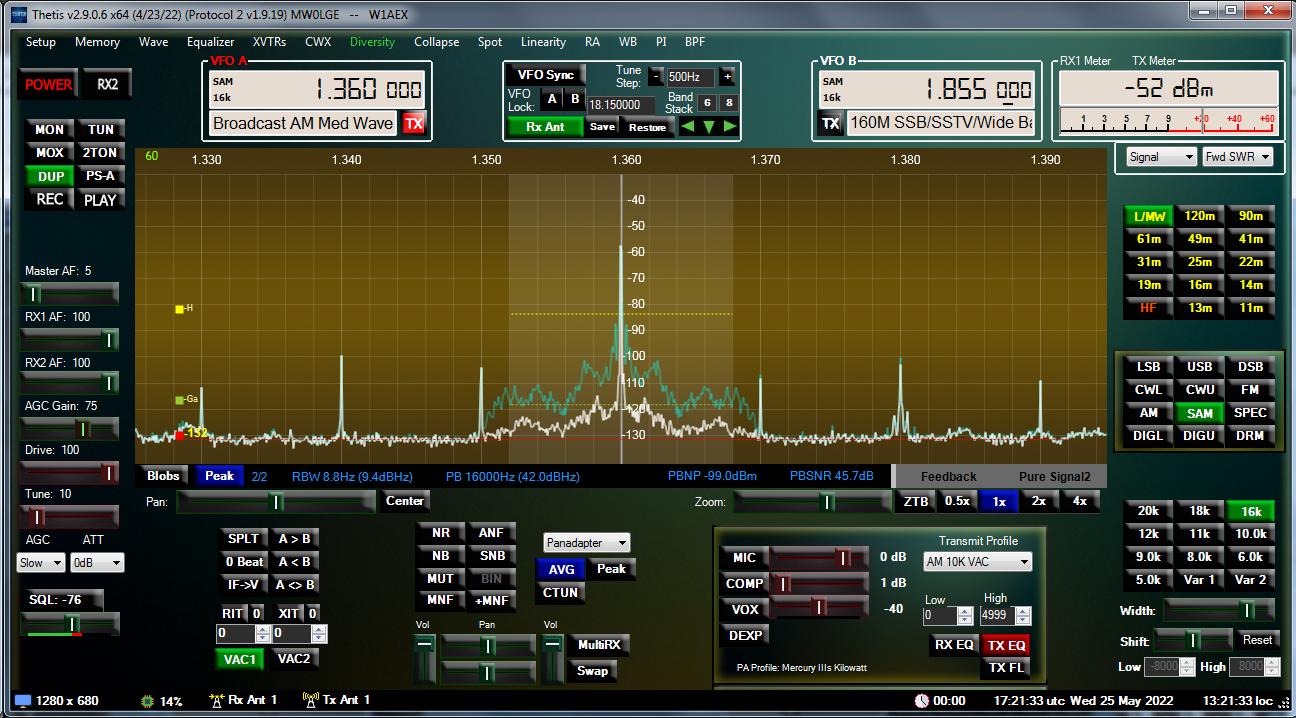Click the VFO Sync button
This screenshot has width=1296, height=718.
pyautogui.click(x=546, y=75)
